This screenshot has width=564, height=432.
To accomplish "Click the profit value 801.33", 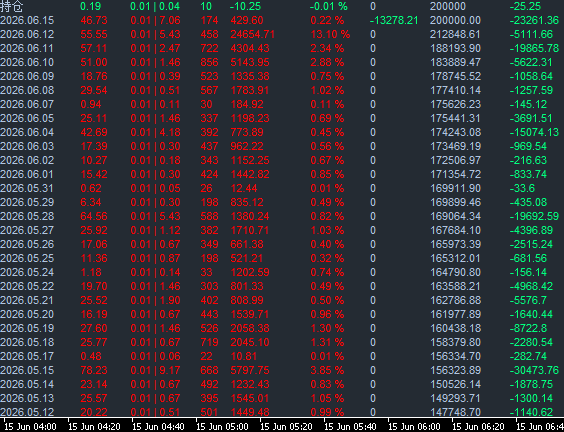I will pos(247,287).
